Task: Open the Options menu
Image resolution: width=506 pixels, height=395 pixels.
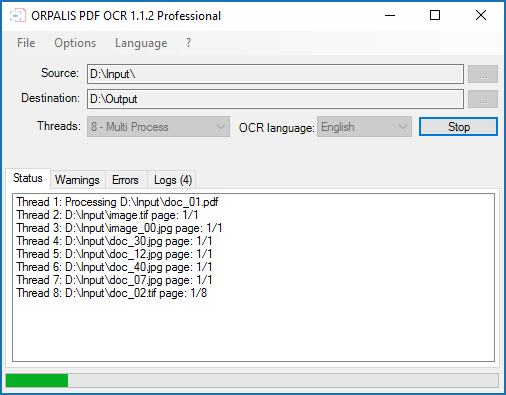Action: pyautogui.click(x=75, y=43)
